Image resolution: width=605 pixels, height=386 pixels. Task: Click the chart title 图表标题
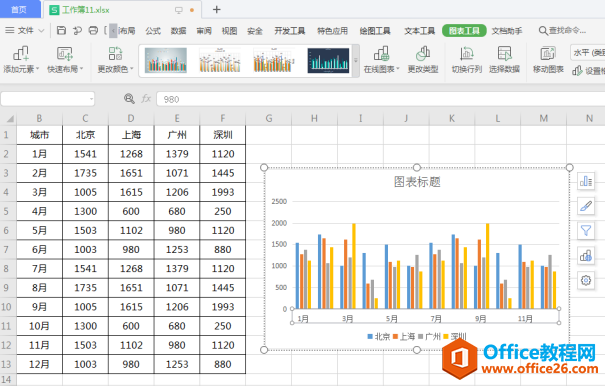[417, 182]
